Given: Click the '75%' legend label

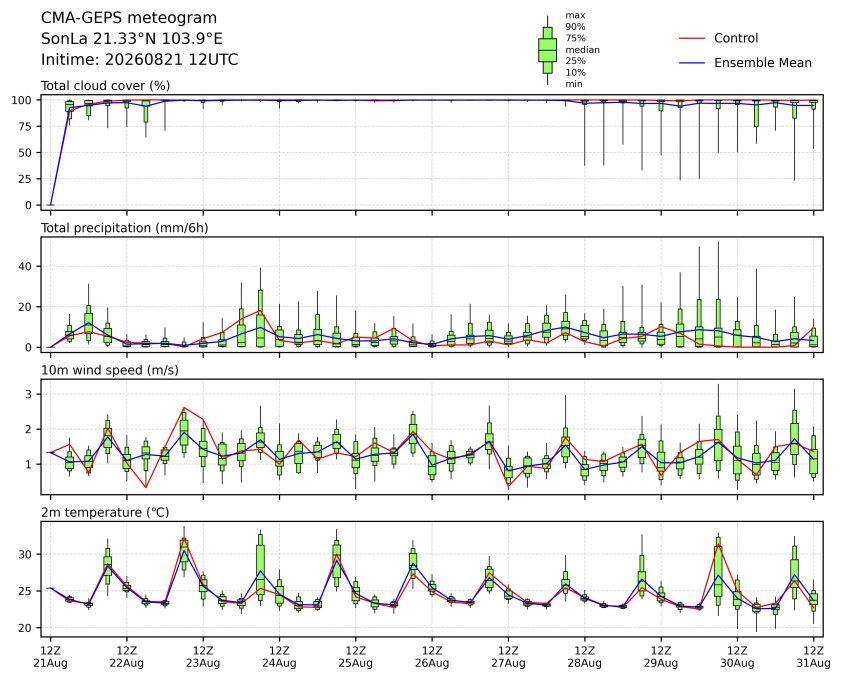Looking at the screenshot, I should pos(575,38).
